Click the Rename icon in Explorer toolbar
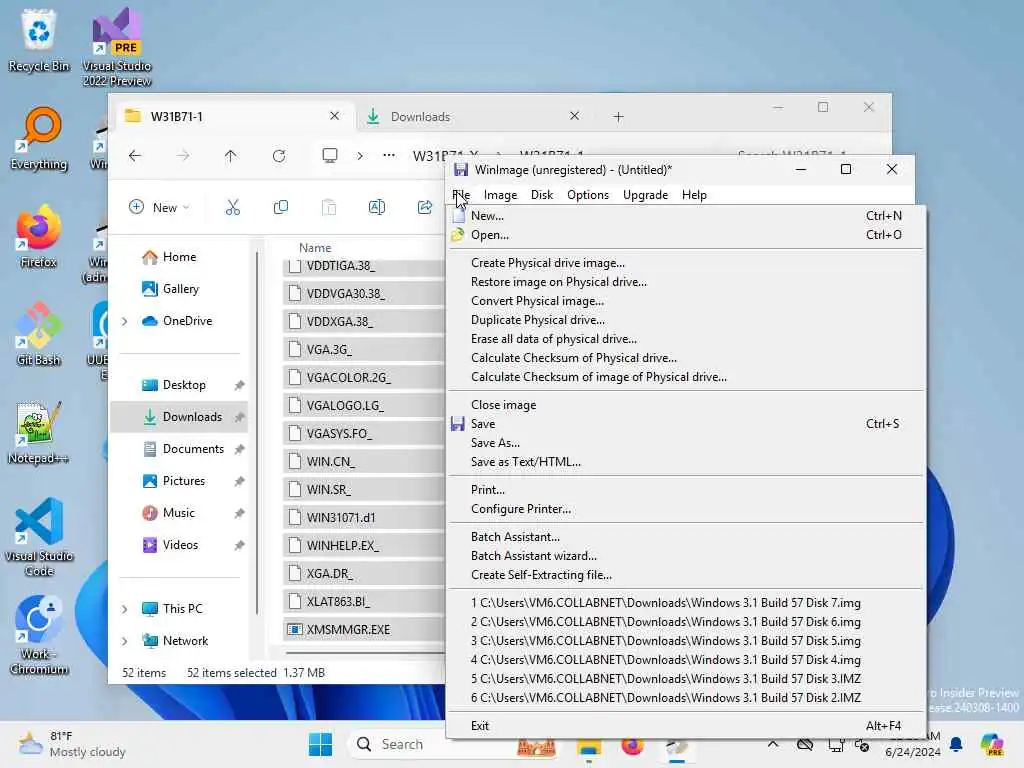Screen dimensions: 1024x768 click(377, 208)
